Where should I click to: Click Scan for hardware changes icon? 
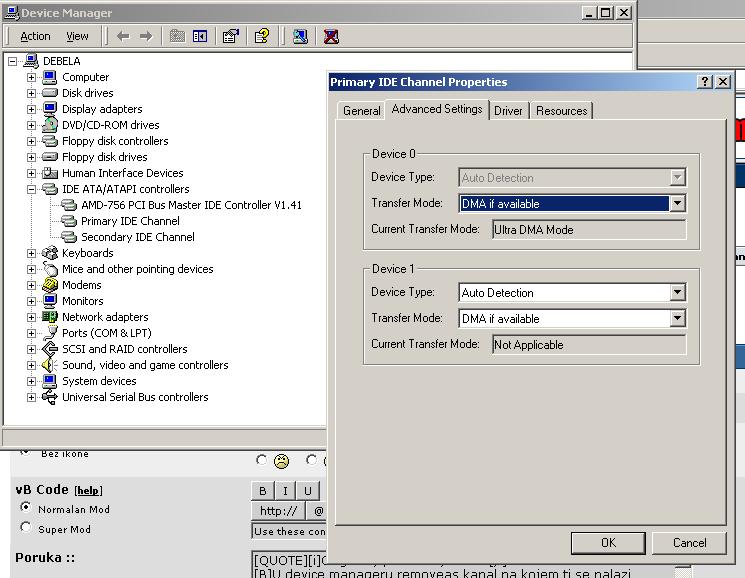pyautogui.click(x=300, y=36)
